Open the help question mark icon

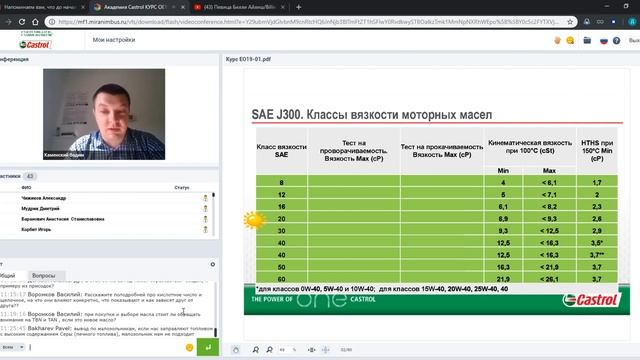click(616, 40)
